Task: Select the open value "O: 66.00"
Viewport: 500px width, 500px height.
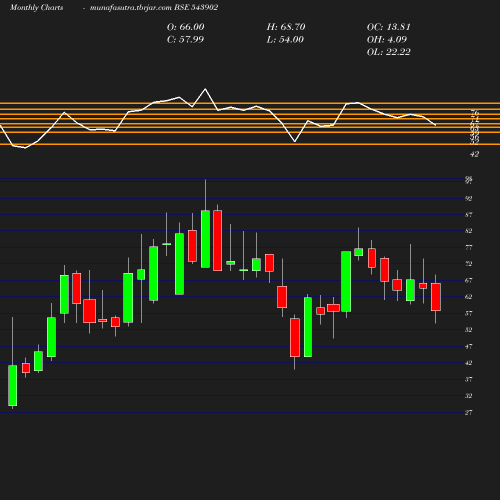Action: [x=185, y=27]
